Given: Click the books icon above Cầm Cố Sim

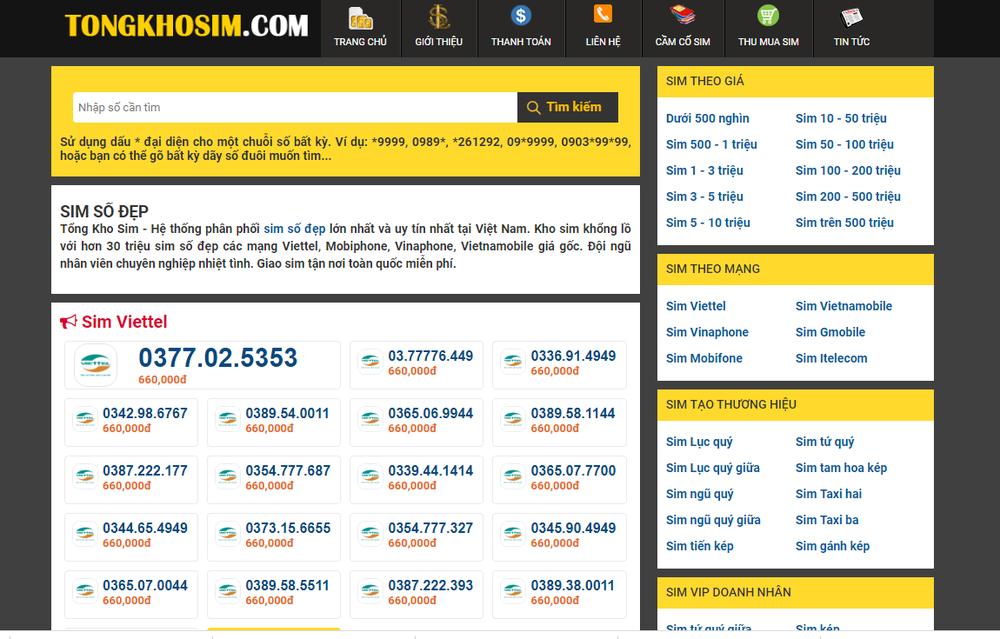Looking at the screenshot, I should (x=682, y=15).
